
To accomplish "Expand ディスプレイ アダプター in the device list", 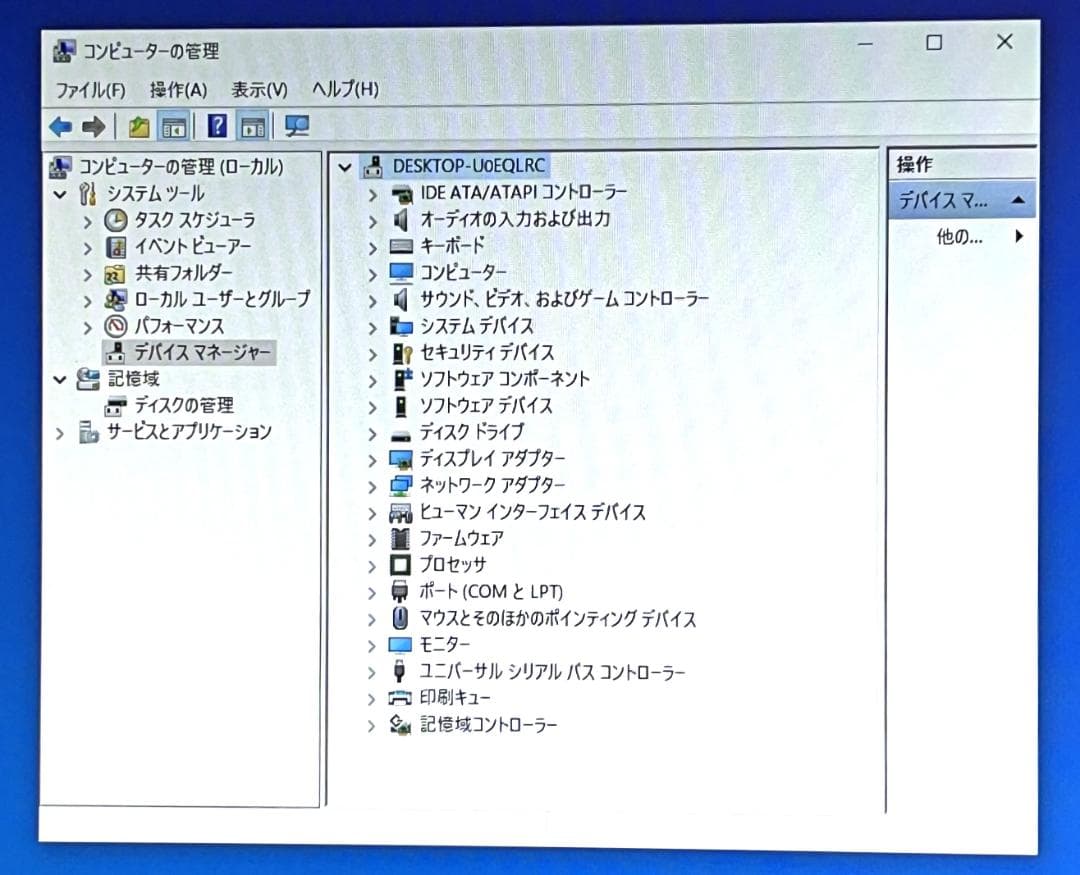I will 372,459.
